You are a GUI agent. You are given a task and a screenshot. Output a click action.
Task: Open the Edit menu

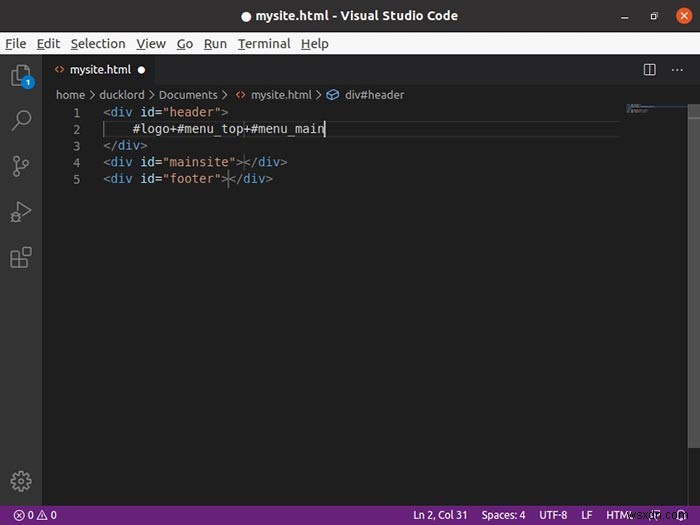[x=48, y=44]
